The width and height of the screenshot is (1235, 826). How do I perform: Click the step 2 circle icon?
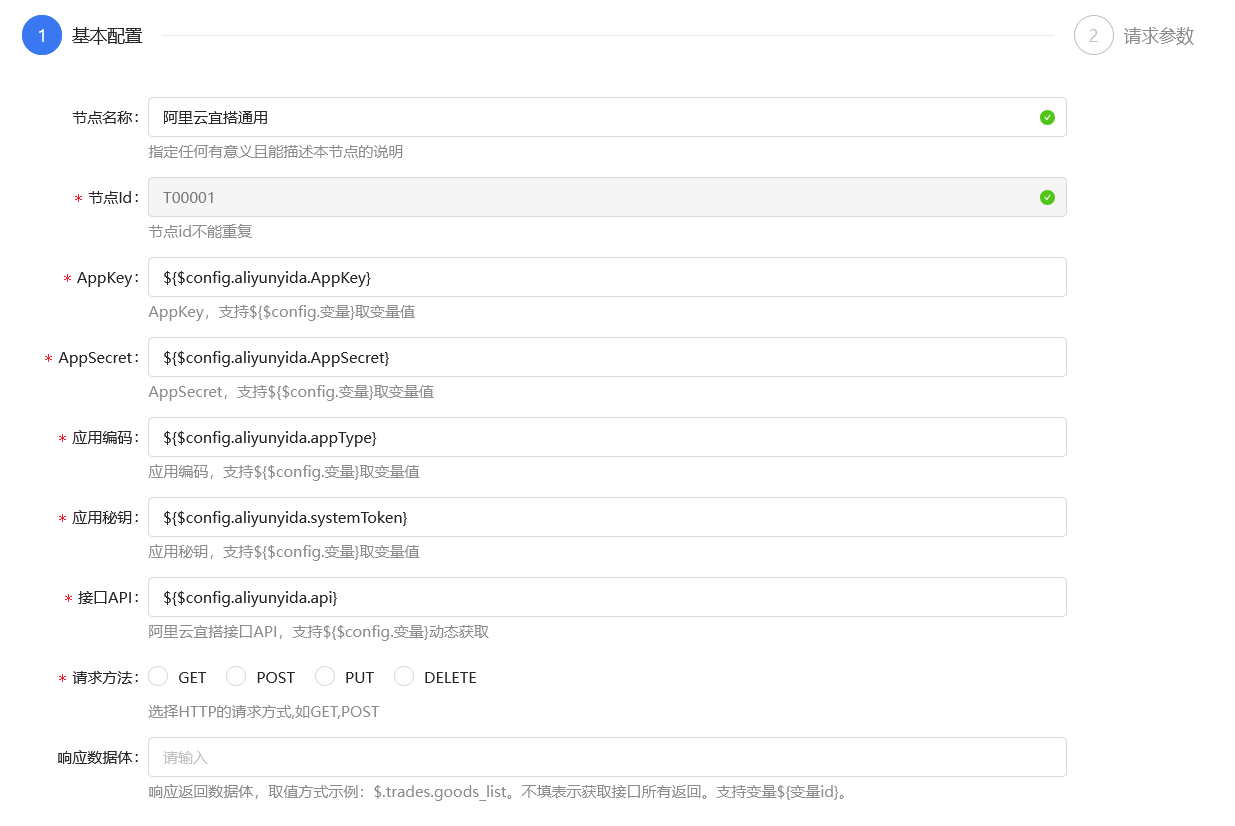(x=1093, y=36)
